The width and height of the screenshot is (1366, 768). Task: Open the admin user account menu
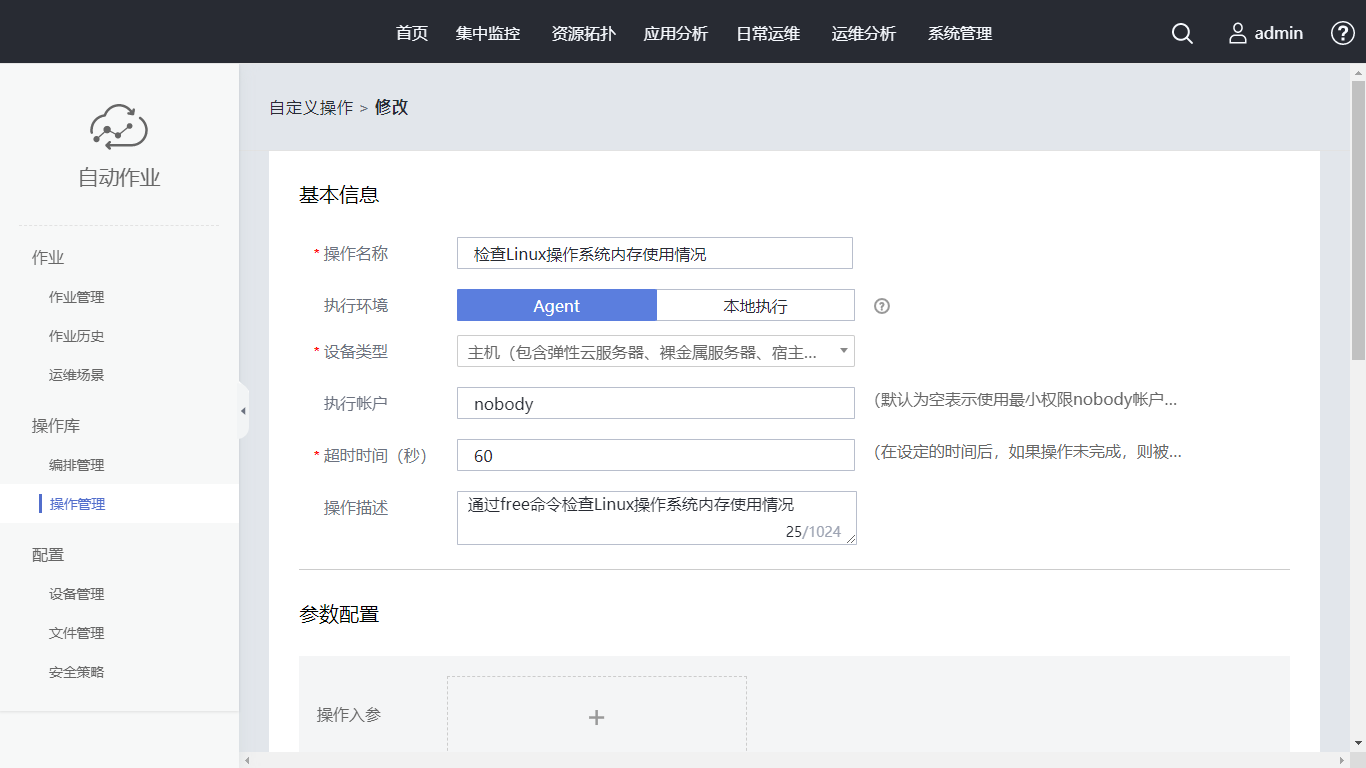pyautogui.click(x=1266, y=33)
